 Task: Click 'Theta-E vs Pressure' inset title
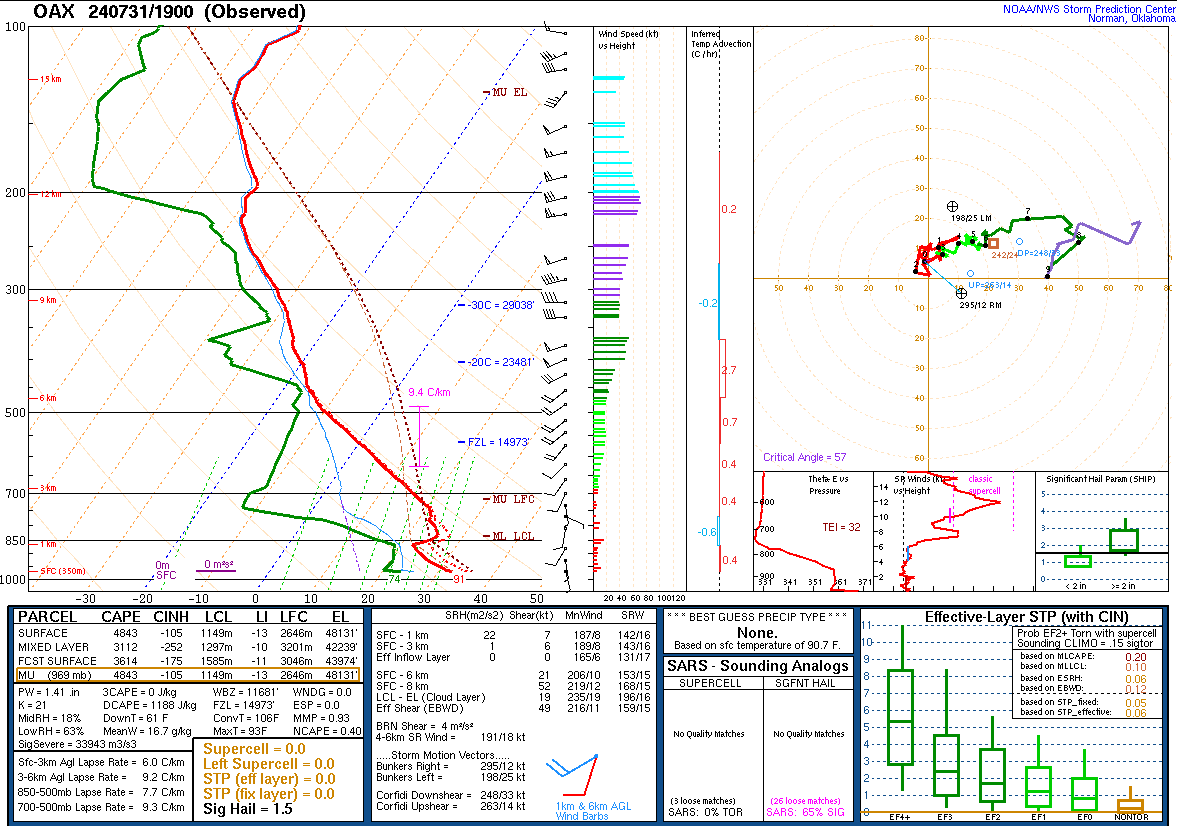tap(828, 485)
